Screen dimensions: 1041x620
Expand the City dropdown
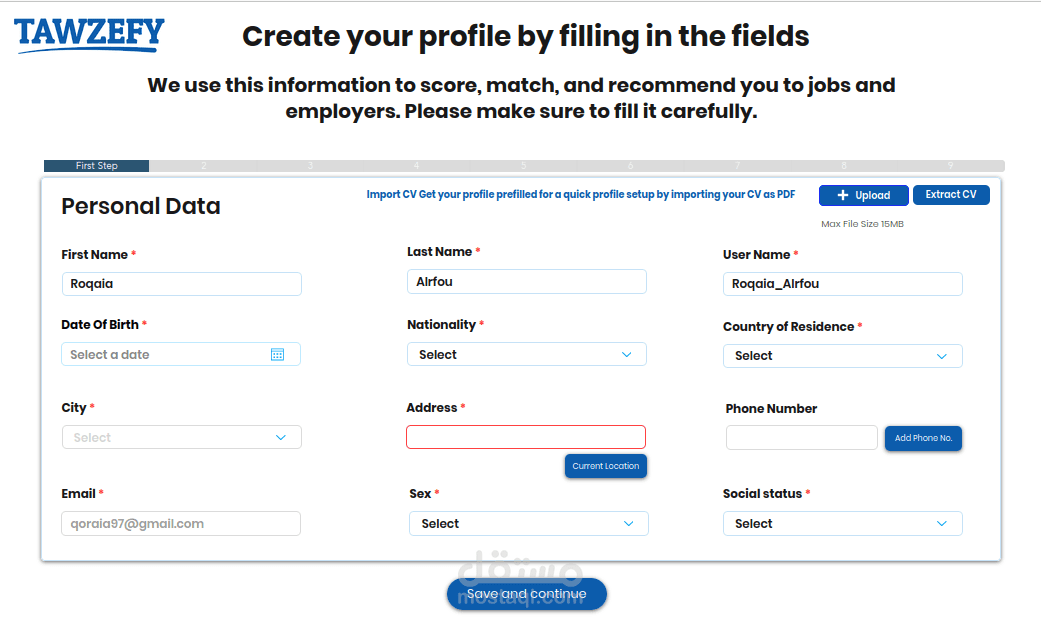click(x=181, y=437)
